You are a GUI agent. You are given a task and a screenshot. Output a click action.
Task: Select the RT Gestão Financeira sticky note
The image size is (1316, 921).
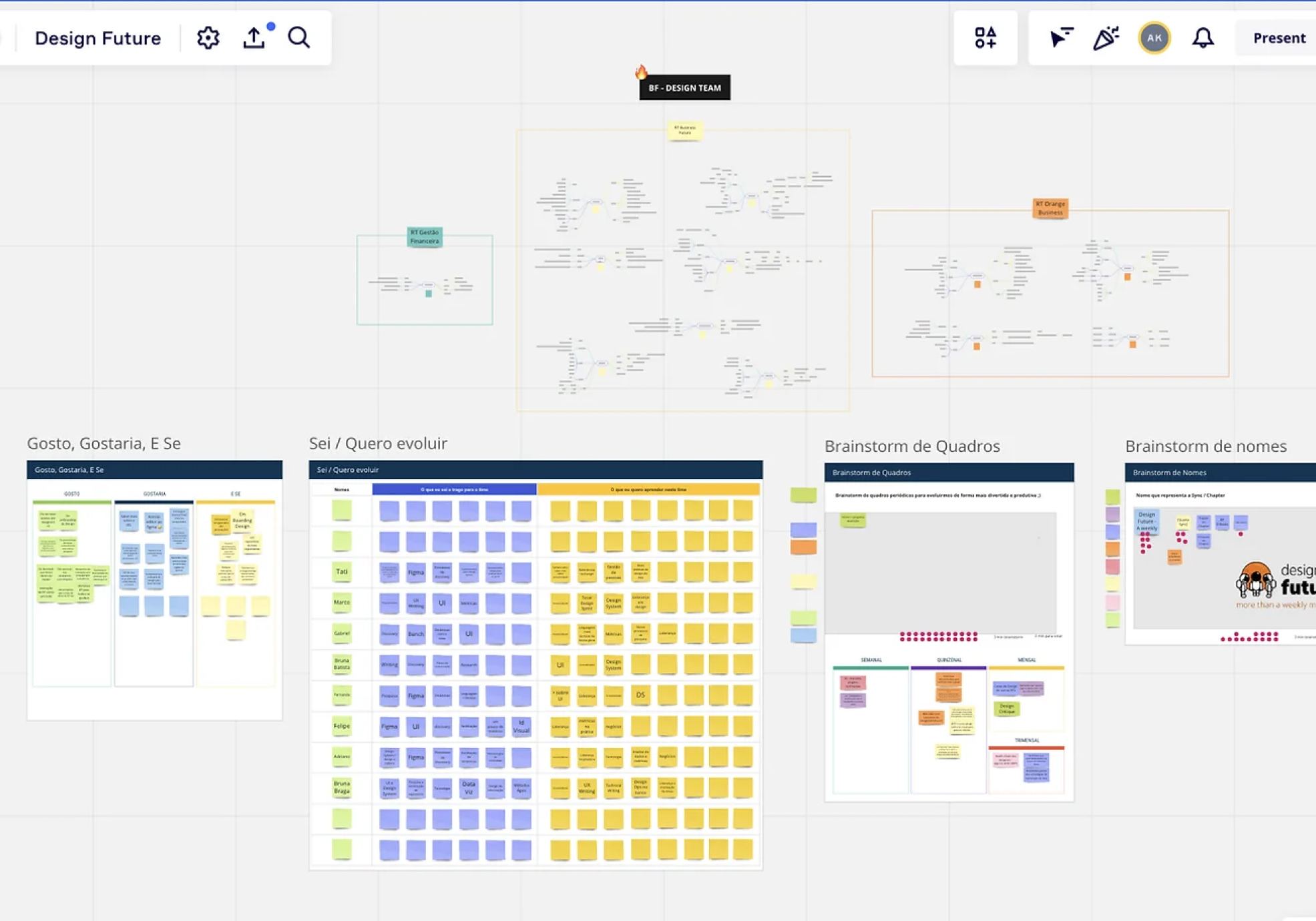(425, 237)
